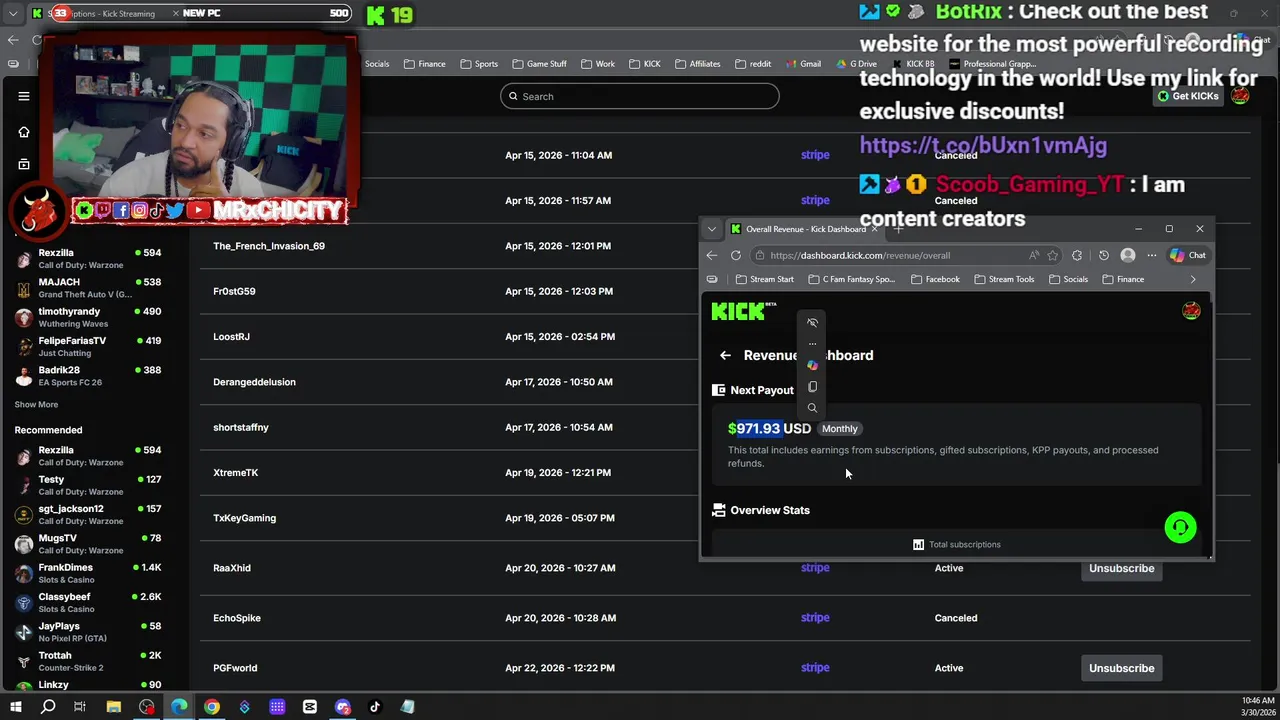The width and height of the screenshot is (1280, 720).
Task: Reload the Kick Dashboard page
Action: click(x=736, y=255)
